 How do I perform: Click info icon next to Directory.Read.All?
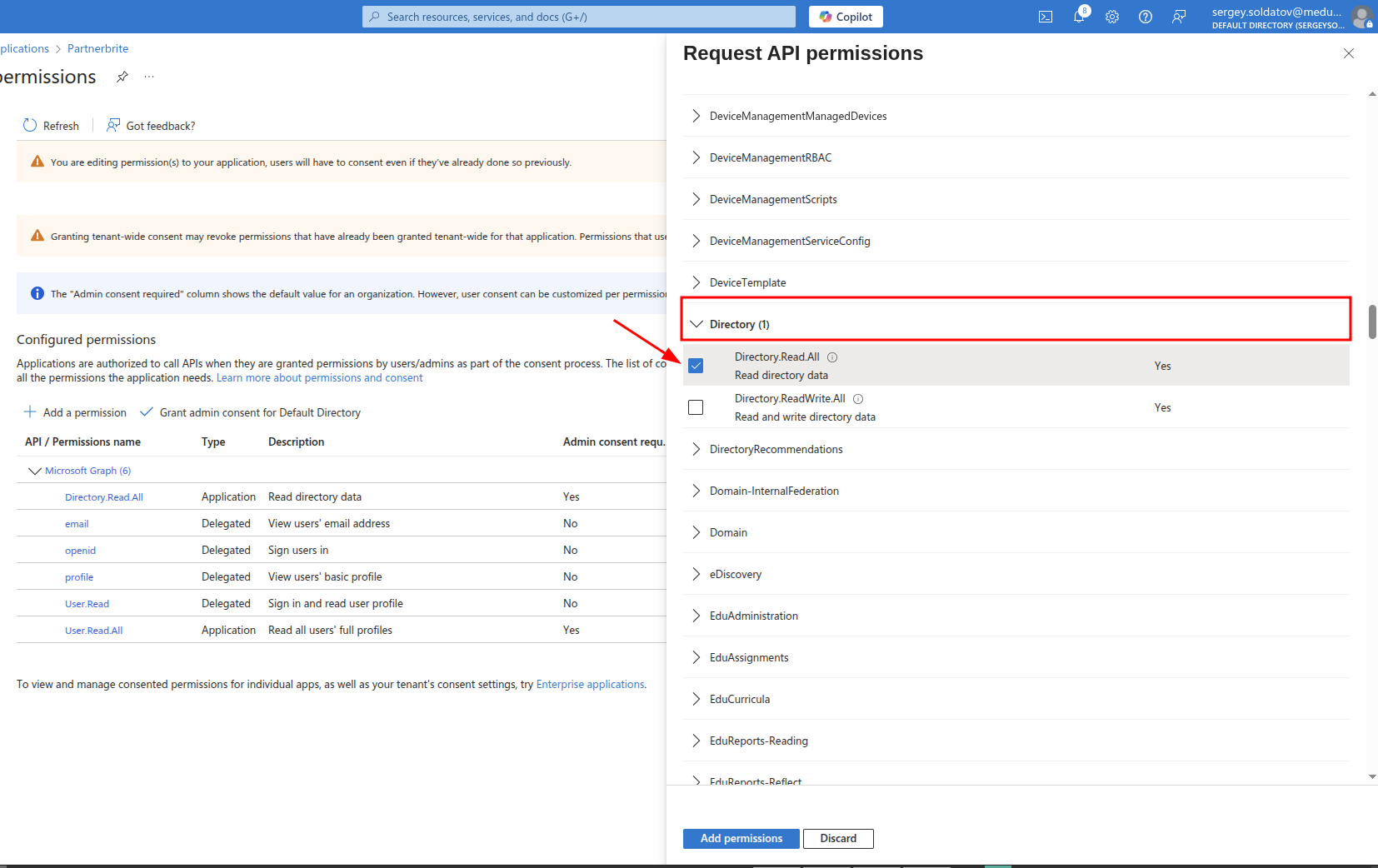tap(832, 357)
